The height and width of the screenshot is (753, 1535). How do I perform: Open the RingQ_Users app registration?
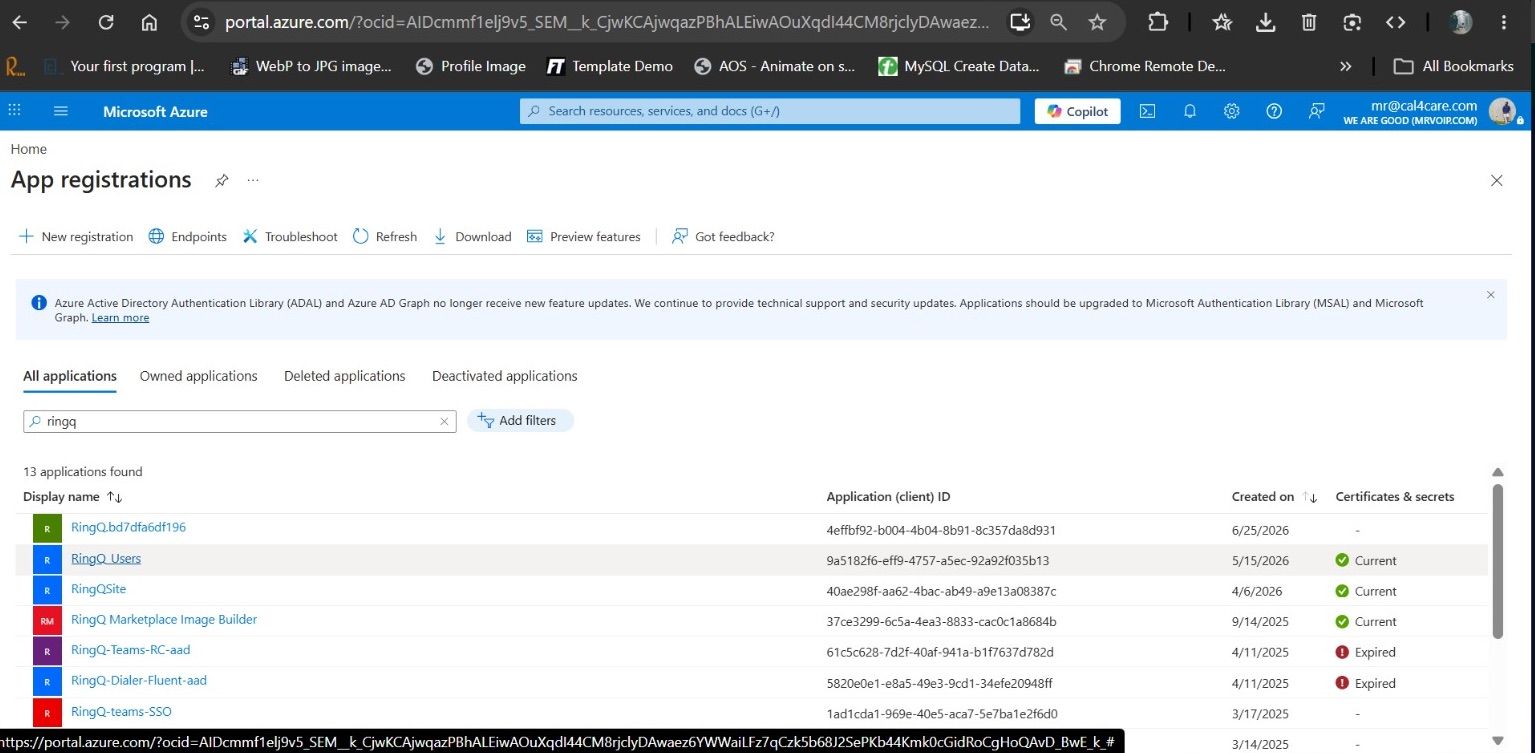click(x=106, y=559)
